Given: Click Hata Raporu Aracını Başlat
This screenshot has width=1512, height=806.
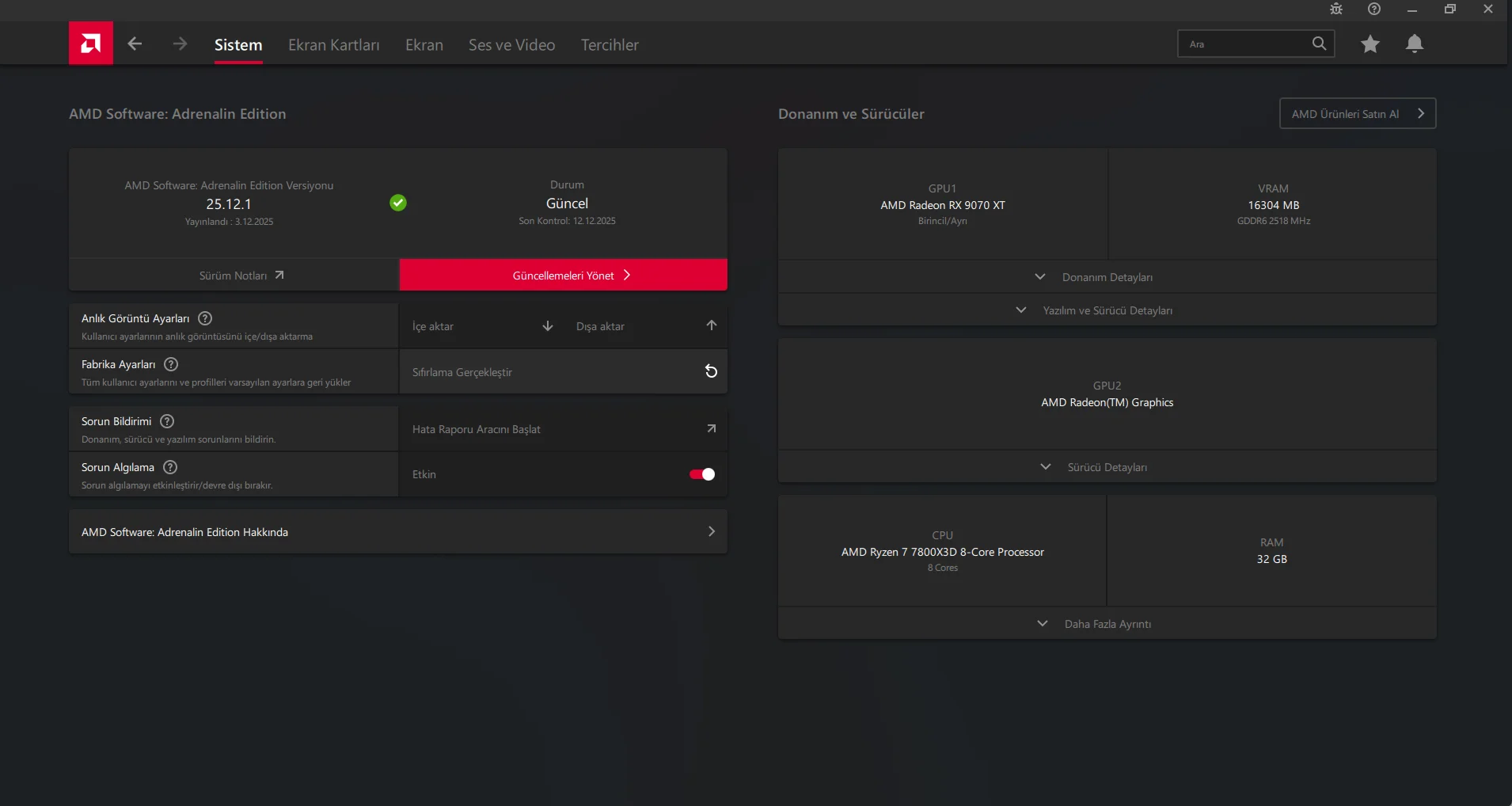Looking at the screenshot, I should (564, 429).
